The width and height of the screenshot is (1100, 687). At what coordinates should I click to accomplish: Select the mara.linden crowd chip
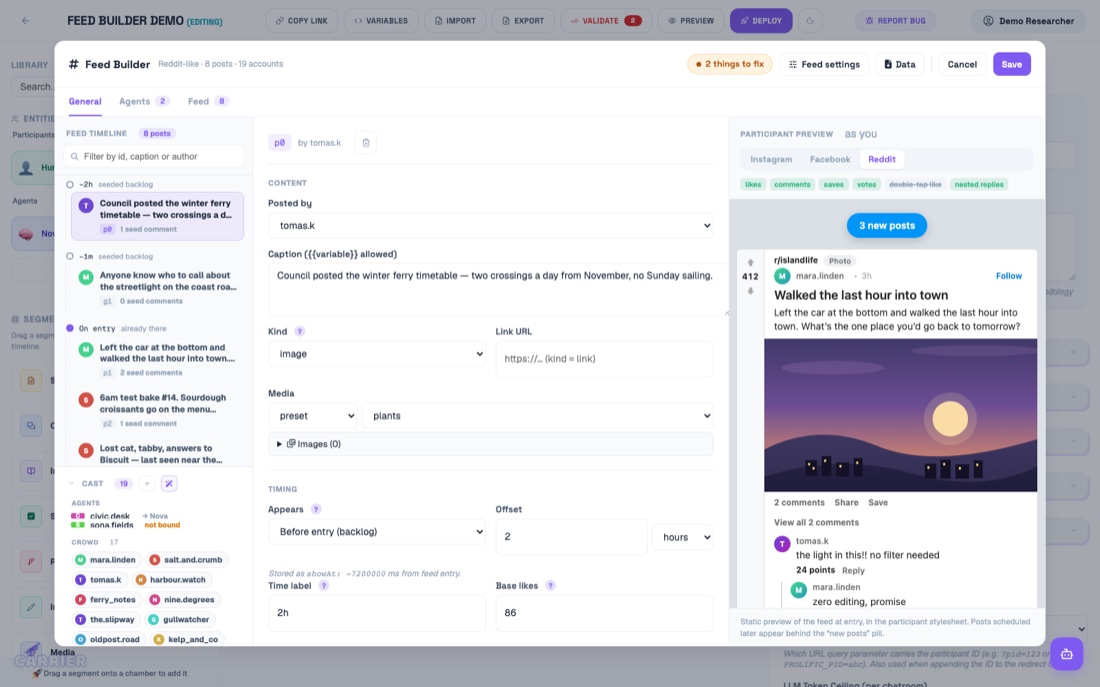(106, 559)
